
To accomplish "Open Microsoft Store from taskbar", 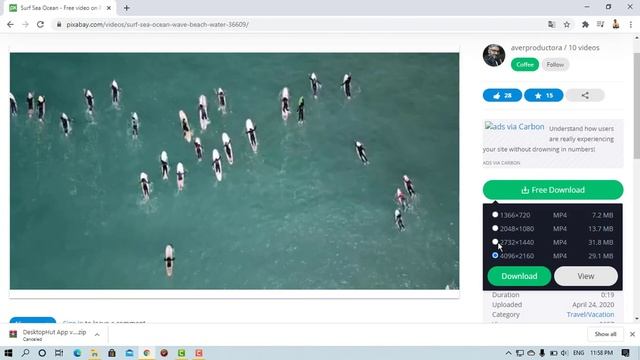I will pos(112,353).
